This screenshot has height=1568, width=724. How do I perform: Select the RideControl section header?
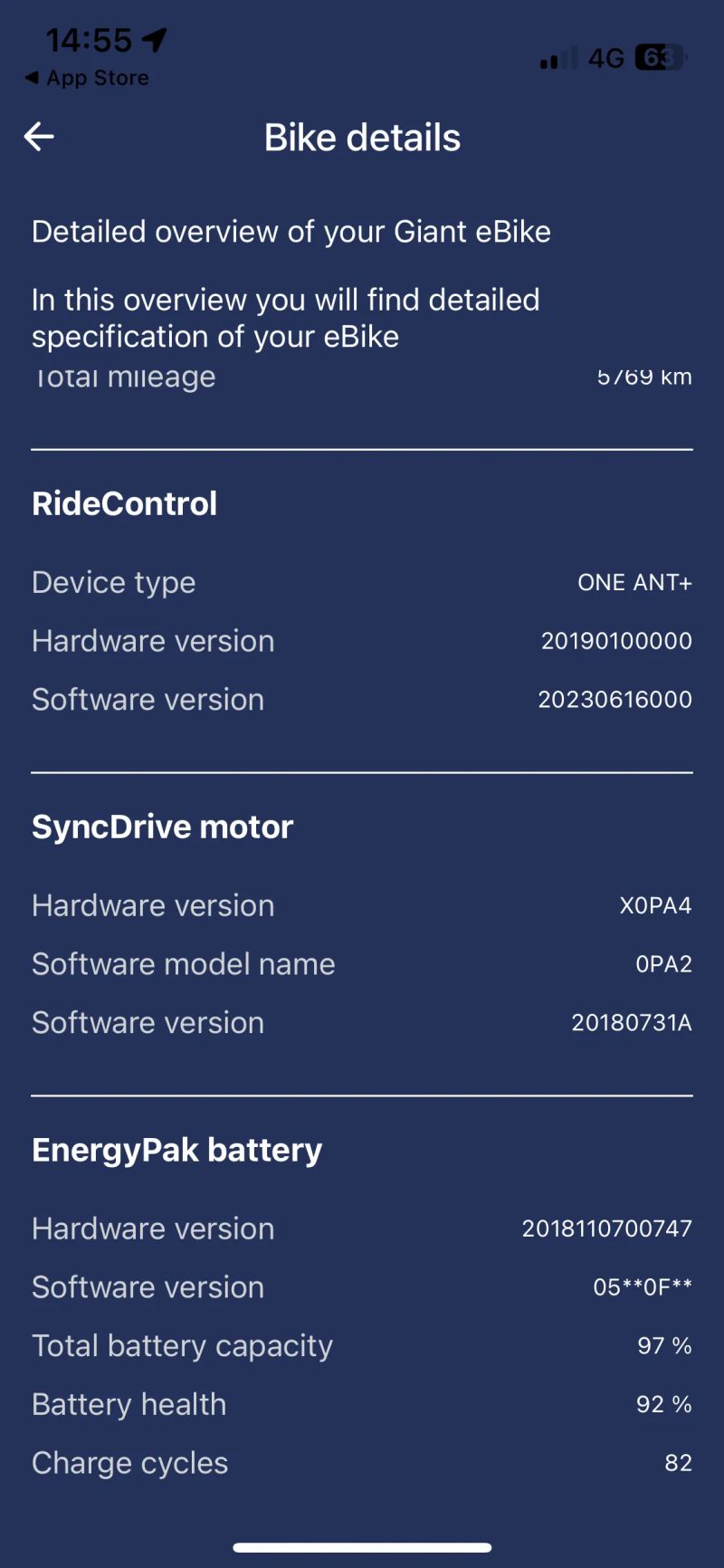tap(125, 504)
